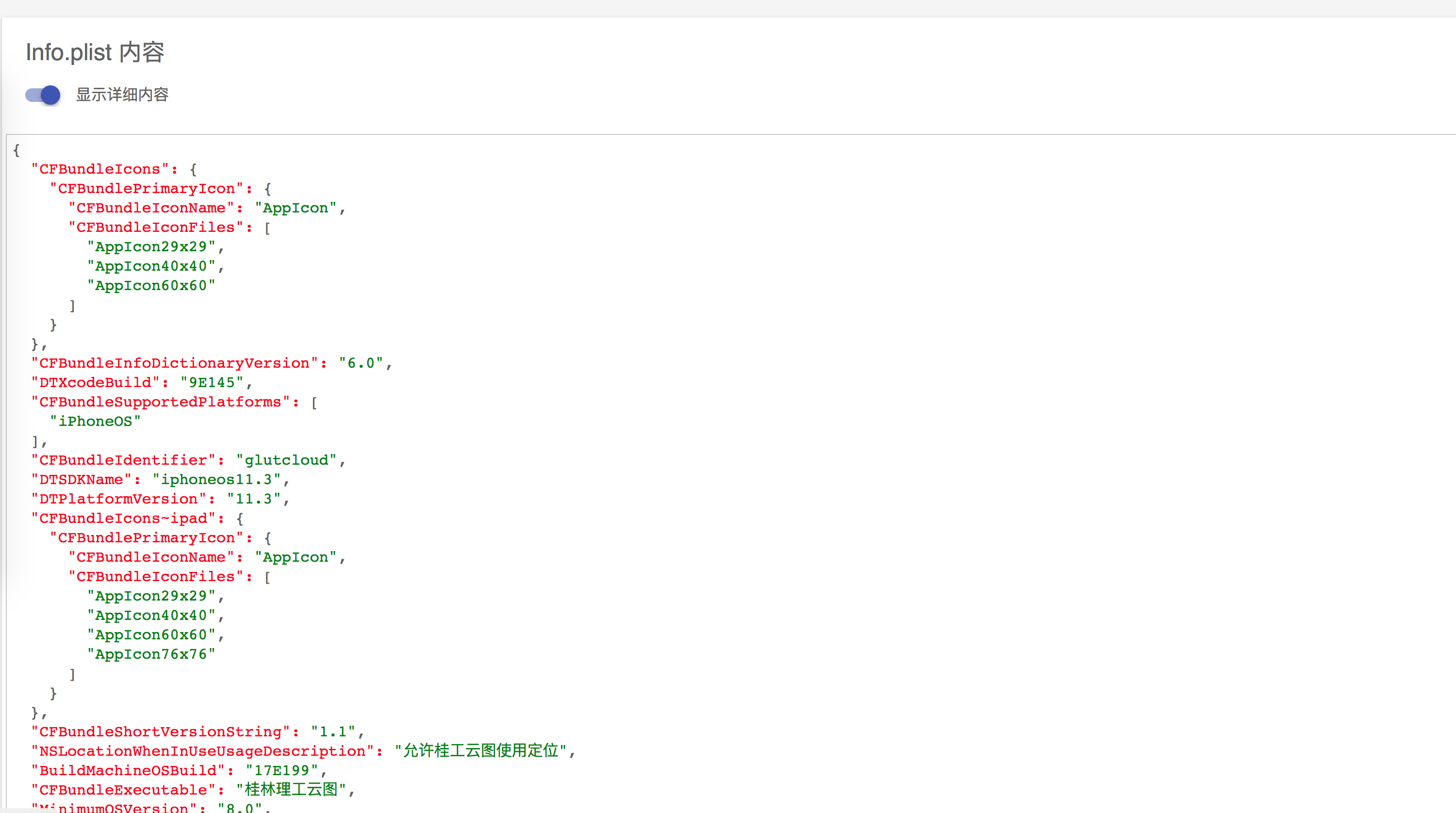This screenshot has height=813, width=1456.
Task: Click the DTXcodeBuild value 9E145
Action: point(212,383)
